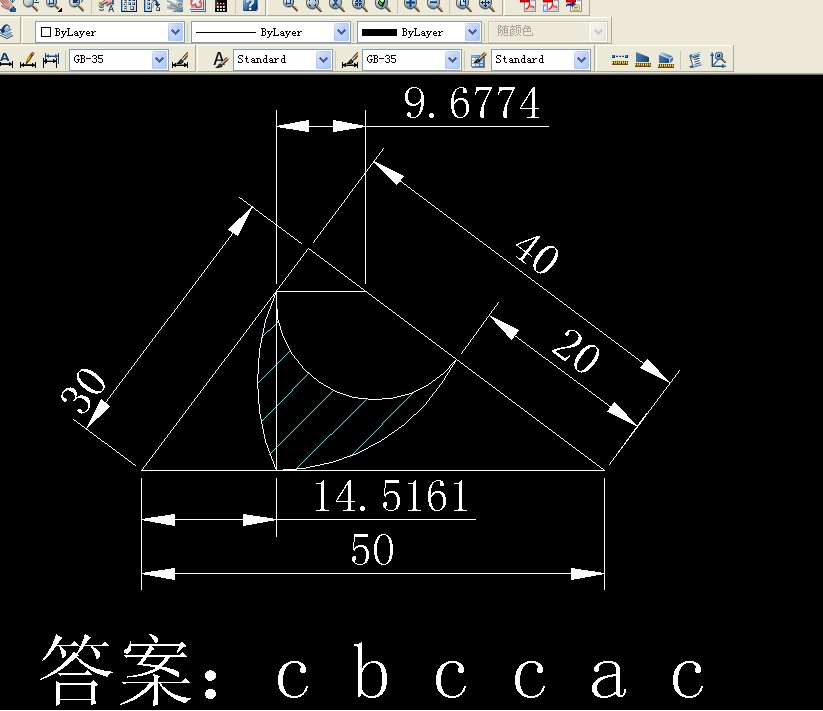Click the Zoom Out minus magnifier
The image size is (823, 711).
coord(434,5)
